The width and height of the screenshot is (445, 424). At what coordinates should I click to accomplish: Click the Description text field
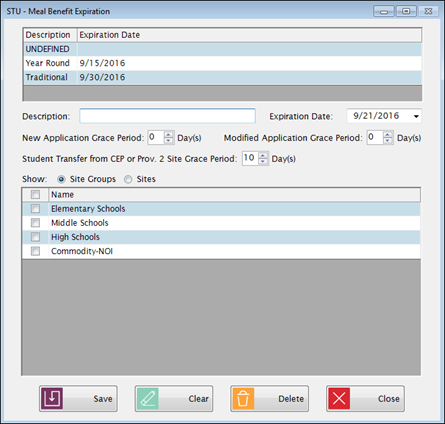(167, 116)
